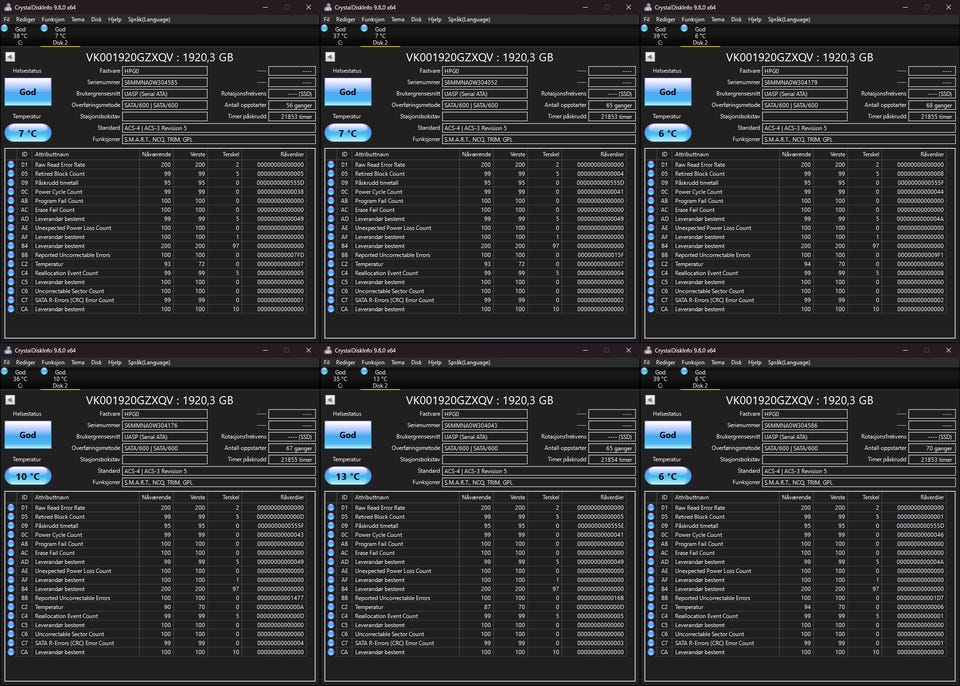Click 7 °C temperature button in top-middle window
960x686 pixels.
click(348, 133)
